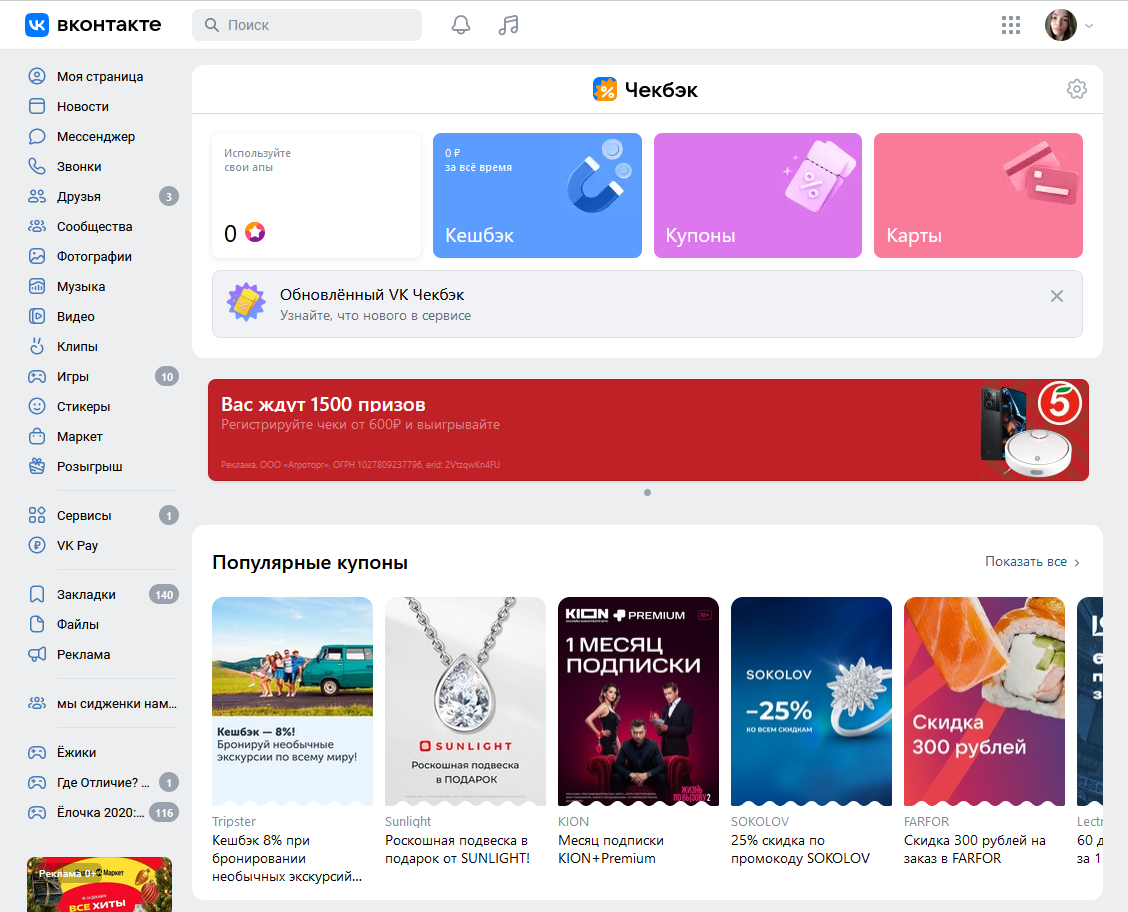
Task: Open the SOKOLOV -25% coupon thumbnail
Action: tap(811, 701)
